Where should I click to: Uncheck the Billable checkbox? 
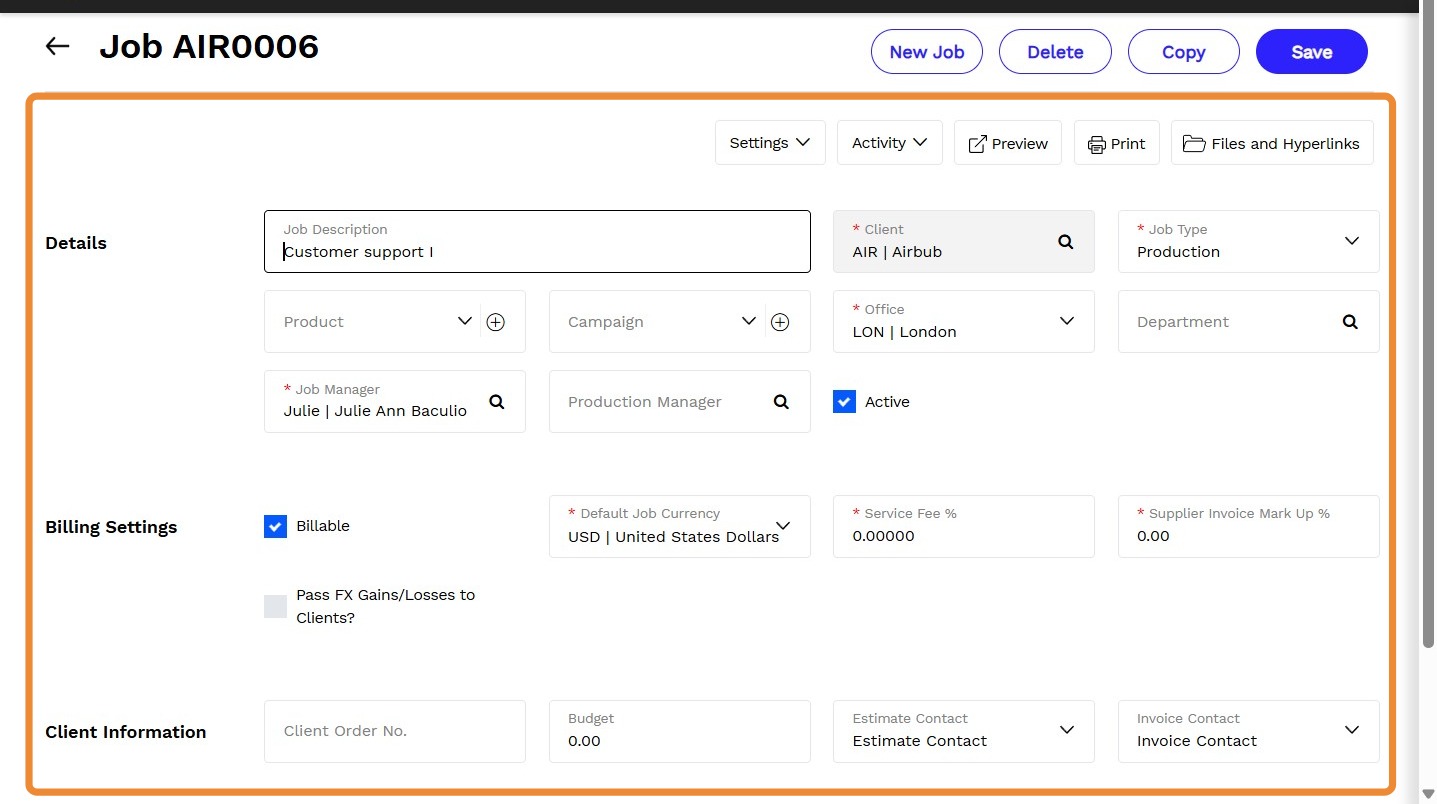276,526
